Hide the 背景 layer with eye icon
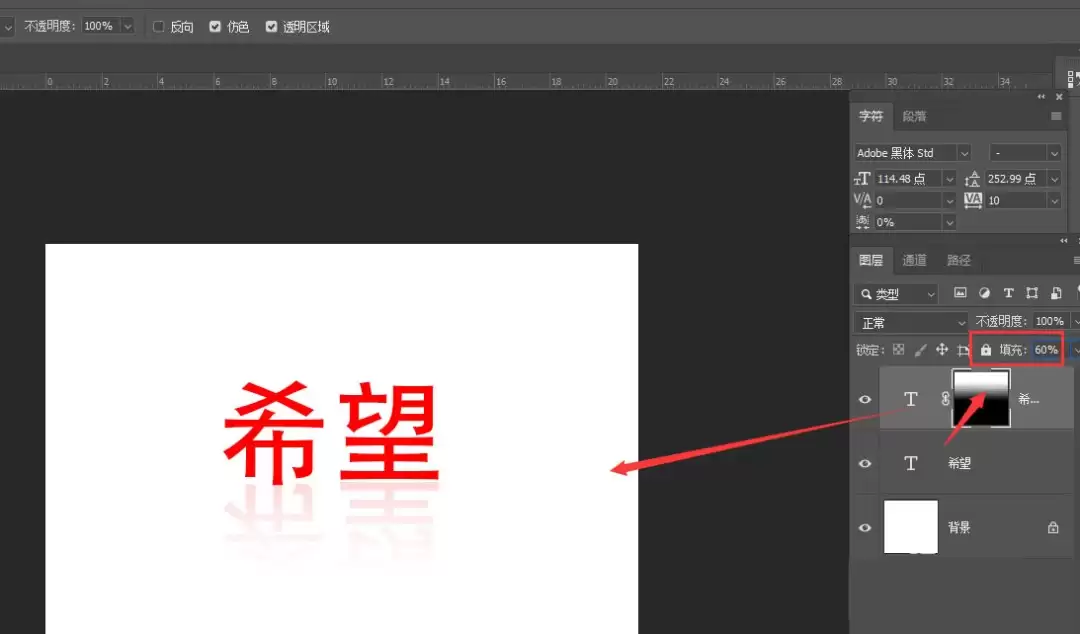Screen dimensions: 1080x634 [865, 528]
